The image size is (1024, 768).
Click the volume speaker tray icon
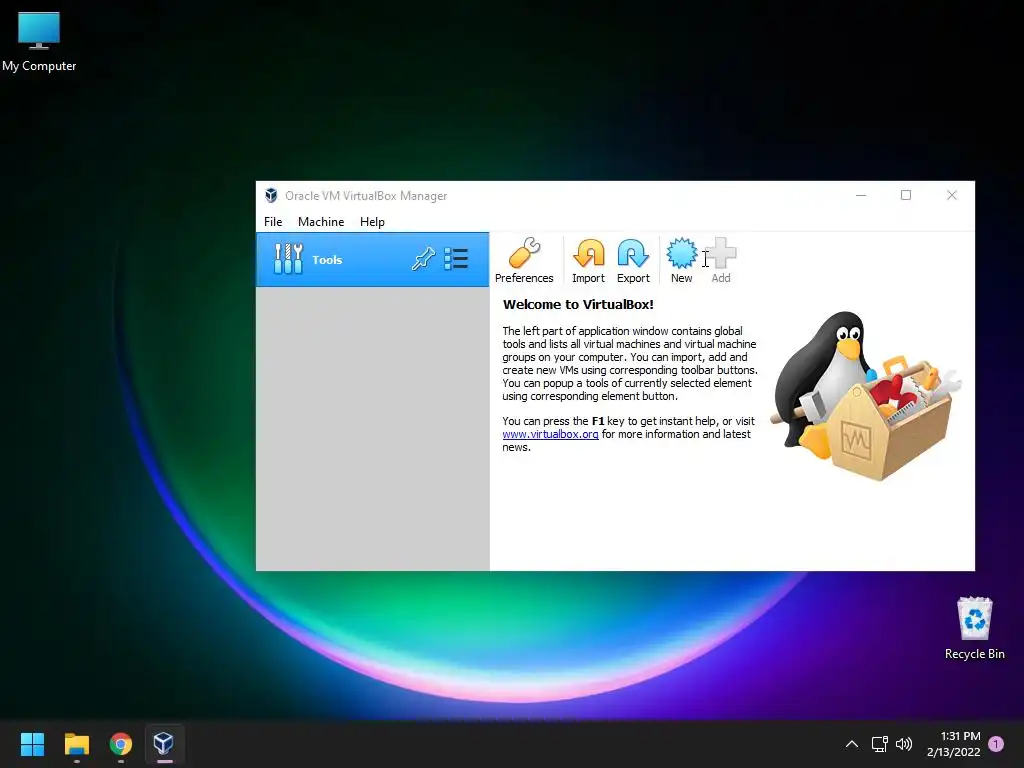tap(904, 744)
